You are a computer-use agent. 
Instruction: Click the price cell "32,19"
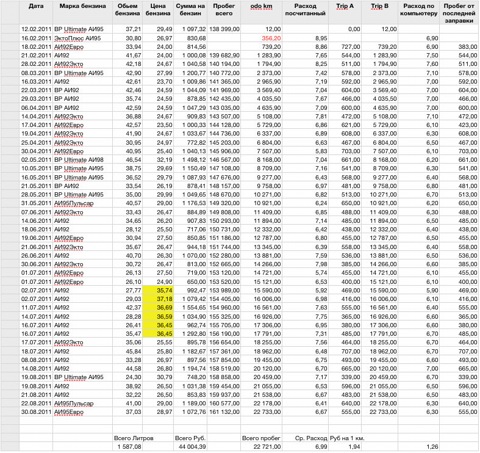(x=158, y=160)
